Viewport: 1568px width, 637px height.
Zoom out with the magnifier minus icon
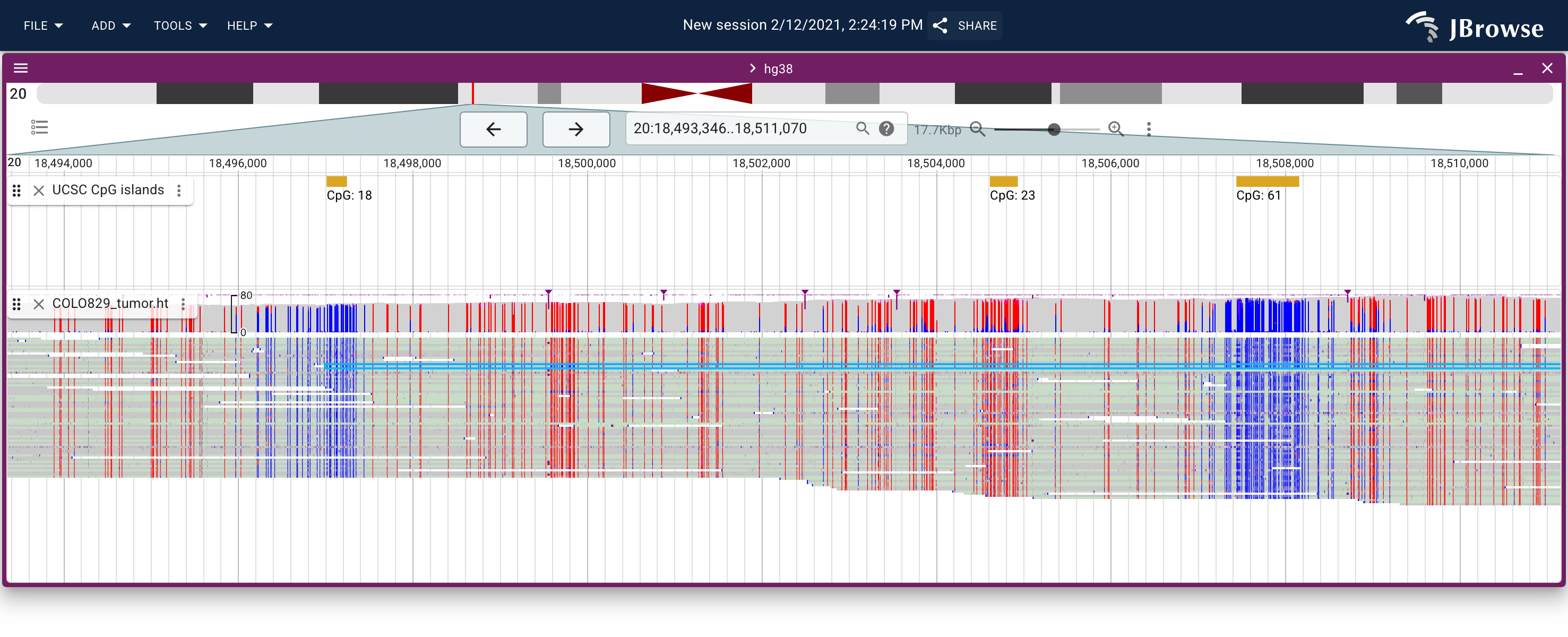[977, 129]
